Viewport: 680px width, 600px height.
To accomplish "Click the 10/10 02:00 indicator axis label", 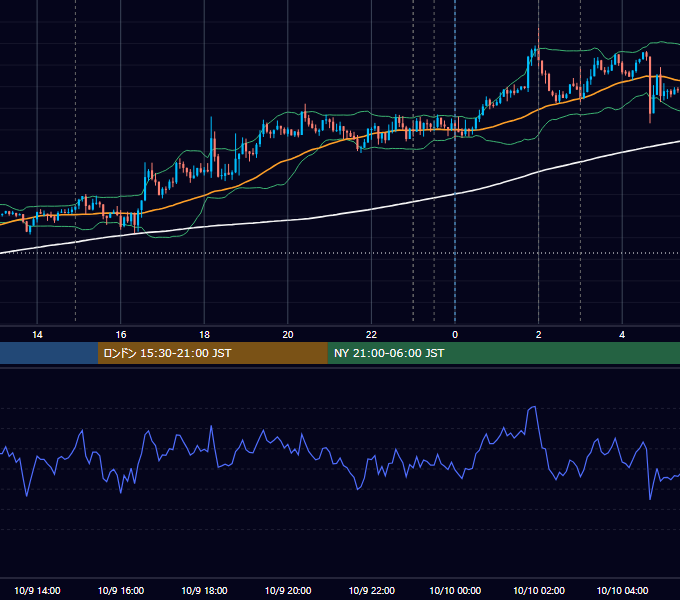I will [x=539, y=590].
